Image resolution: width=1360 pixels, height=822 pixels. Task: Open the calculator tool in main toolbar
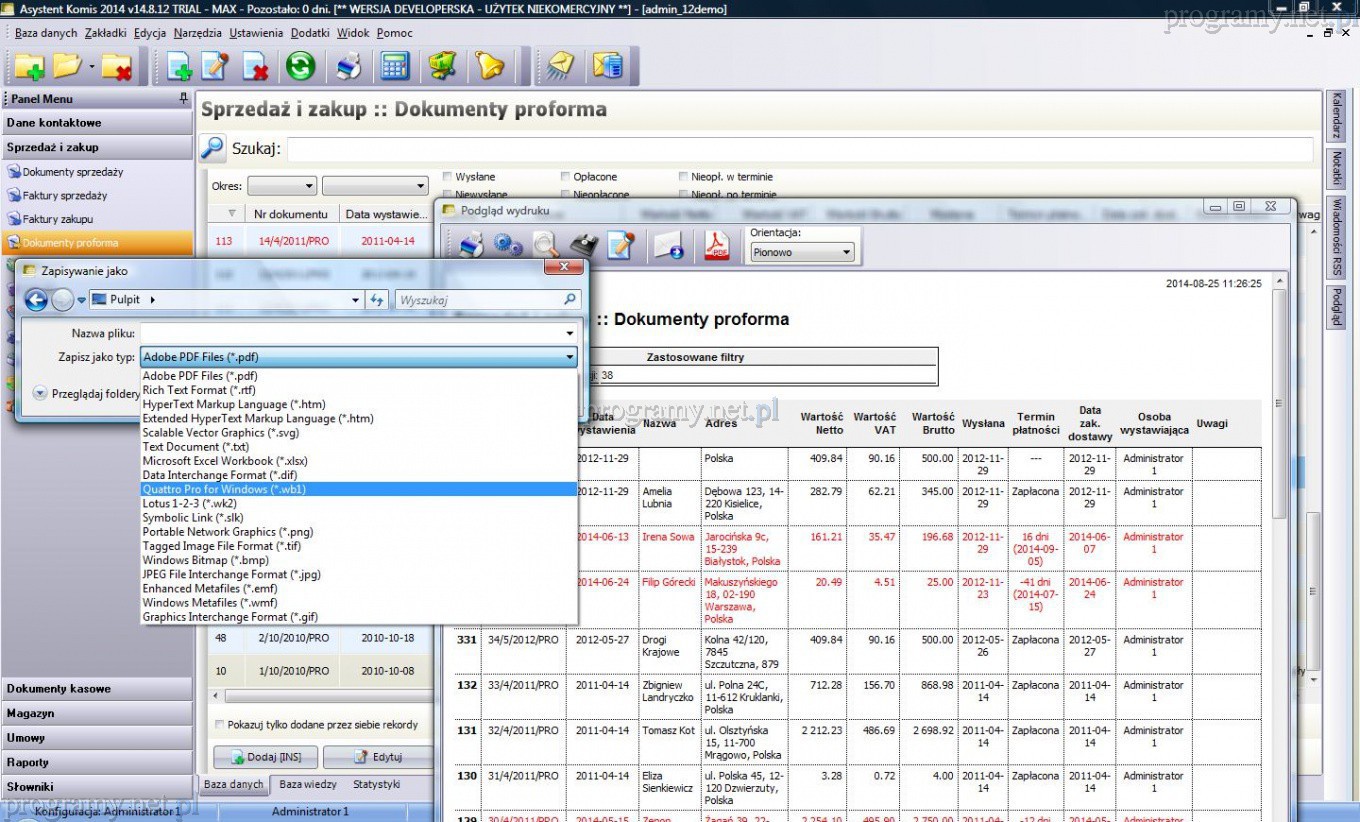[x=394, y=66]
